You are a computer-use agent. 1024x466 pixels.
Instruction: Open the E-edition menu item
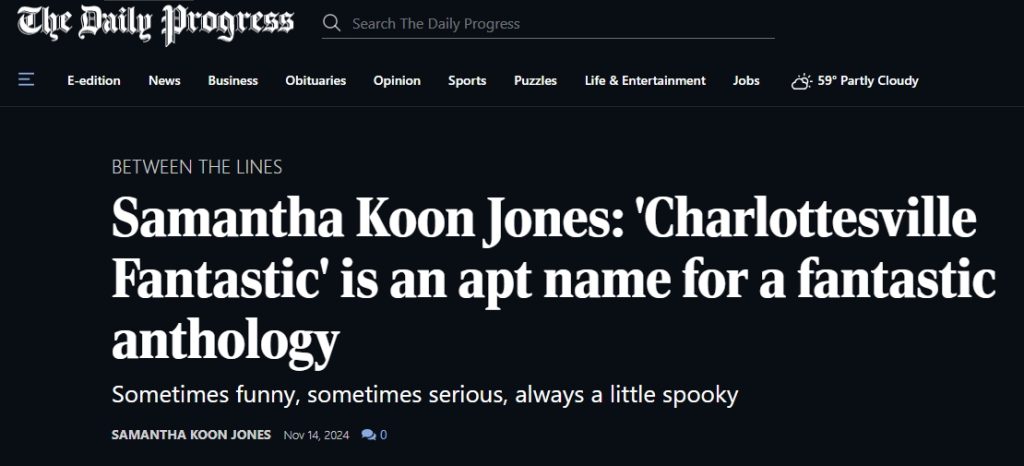click(x=94, y=81)
